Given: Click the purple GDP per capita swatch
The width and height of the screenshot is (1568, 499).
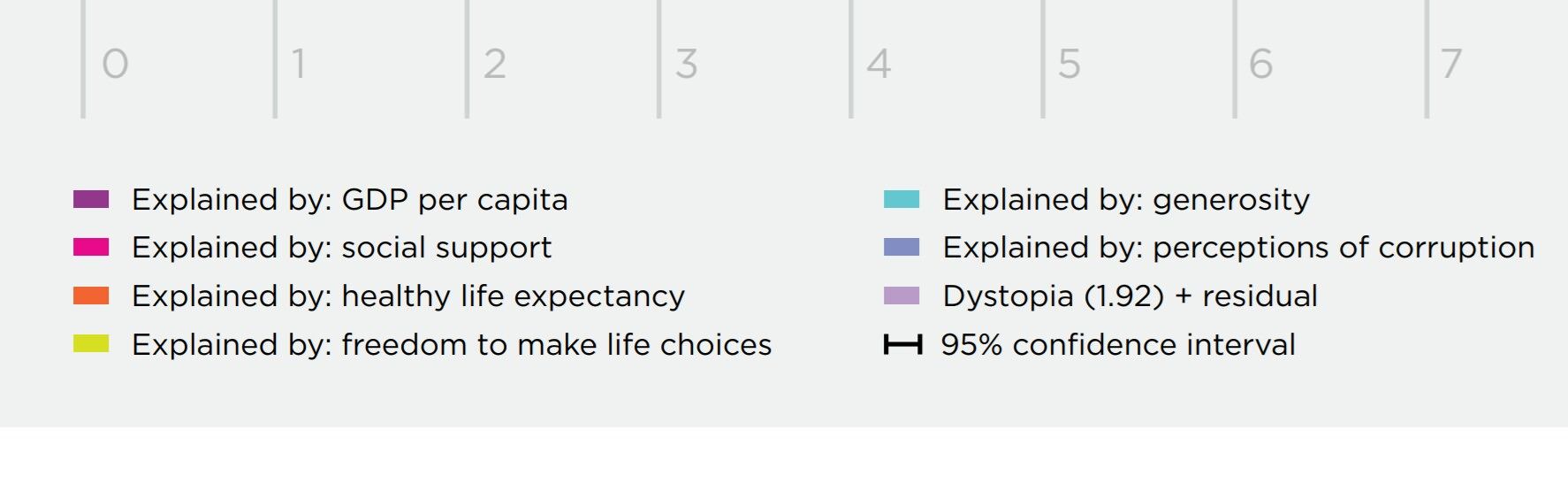Looking at the screenshot, I should point(91,199).
